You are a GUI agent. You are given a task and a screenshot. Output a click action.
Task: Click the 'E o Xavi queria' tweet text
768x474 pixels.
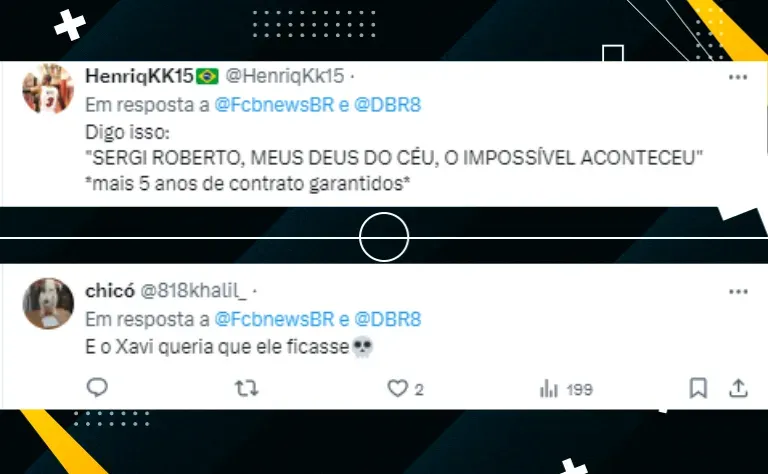[x=230, y=347]
